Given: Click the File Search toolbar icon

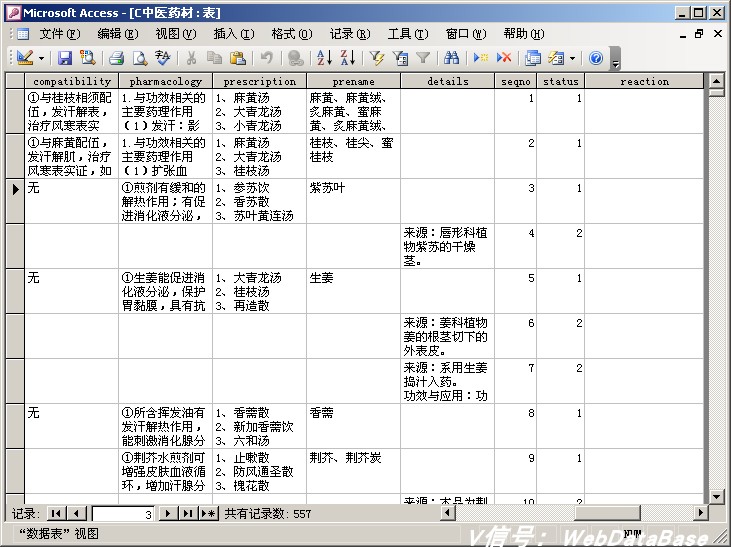Looking at the screenshot, I should [88, 58].
